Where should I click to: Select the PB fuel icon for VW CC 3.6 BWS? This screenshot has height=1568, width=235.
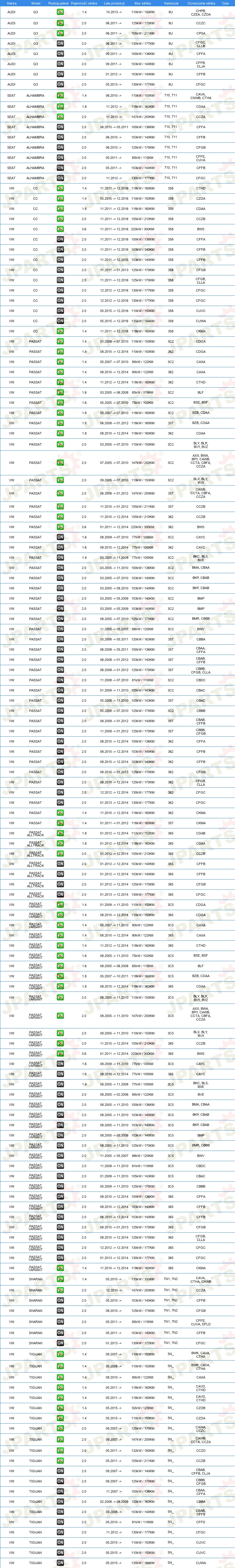point(60,229)
